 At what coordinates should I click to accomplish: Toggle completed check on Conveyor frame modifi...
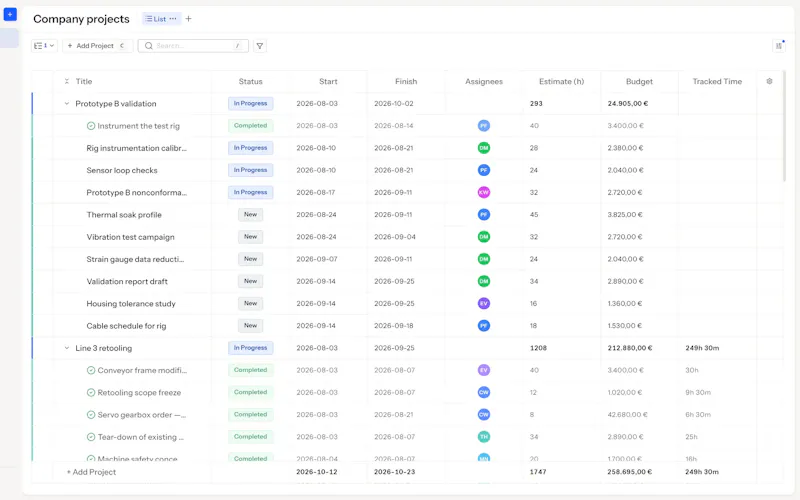tap(91, 370)
